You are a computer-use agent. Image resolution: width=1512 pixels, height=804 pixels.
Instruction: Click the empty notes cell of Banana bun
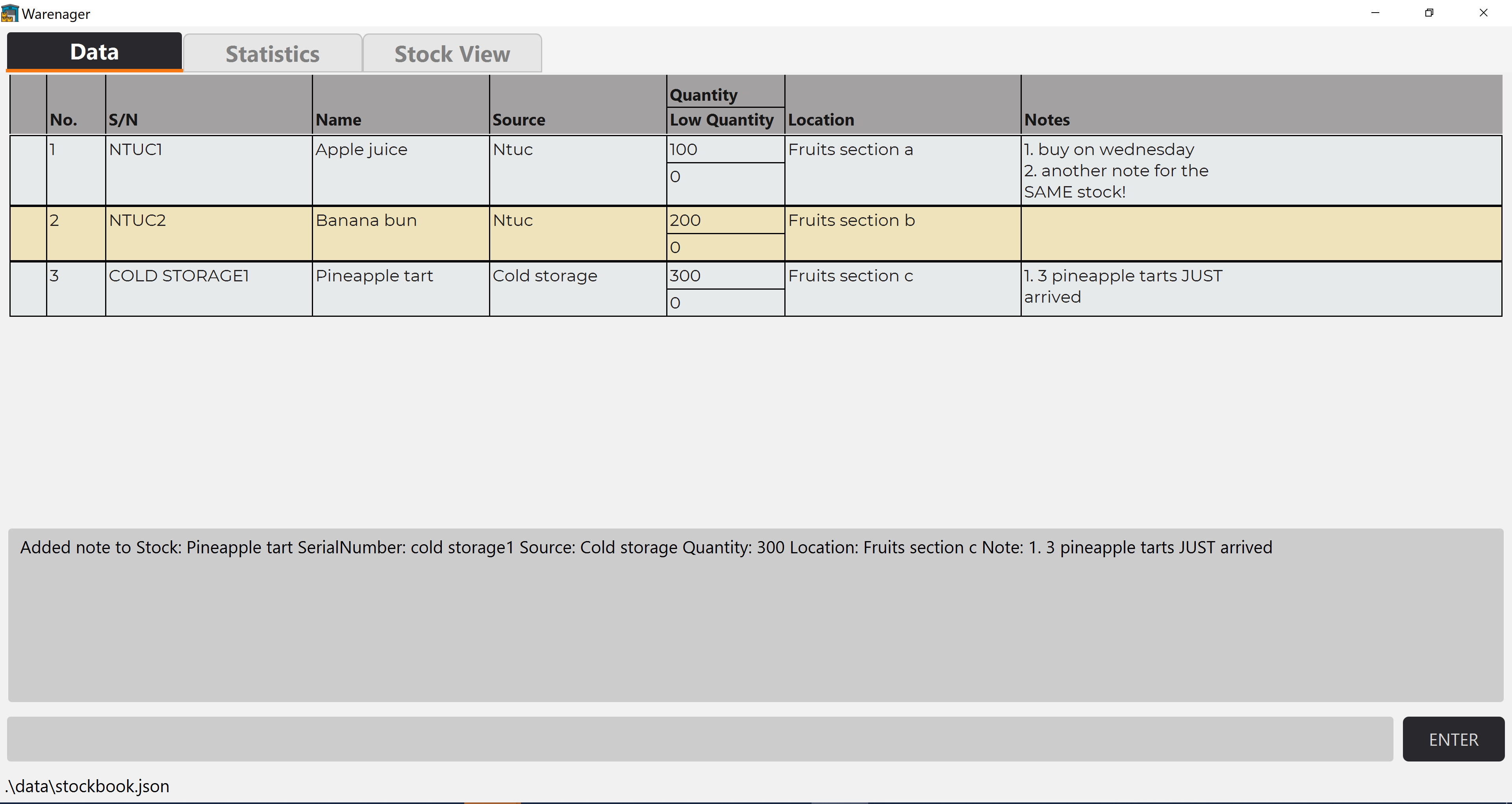[x=1261, y=233]
